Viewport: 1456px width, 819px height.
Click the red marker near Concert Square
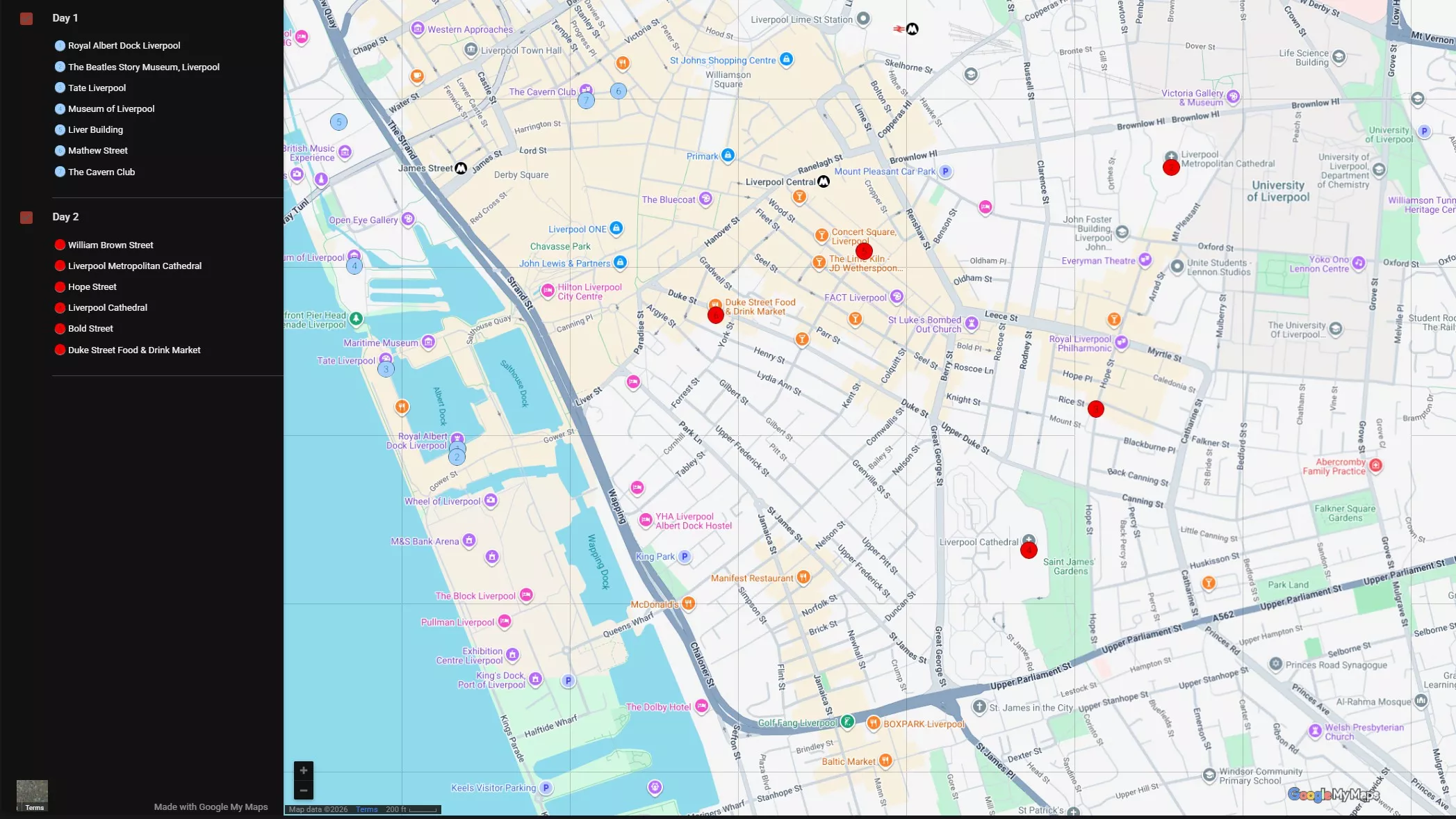coord(864,252)
